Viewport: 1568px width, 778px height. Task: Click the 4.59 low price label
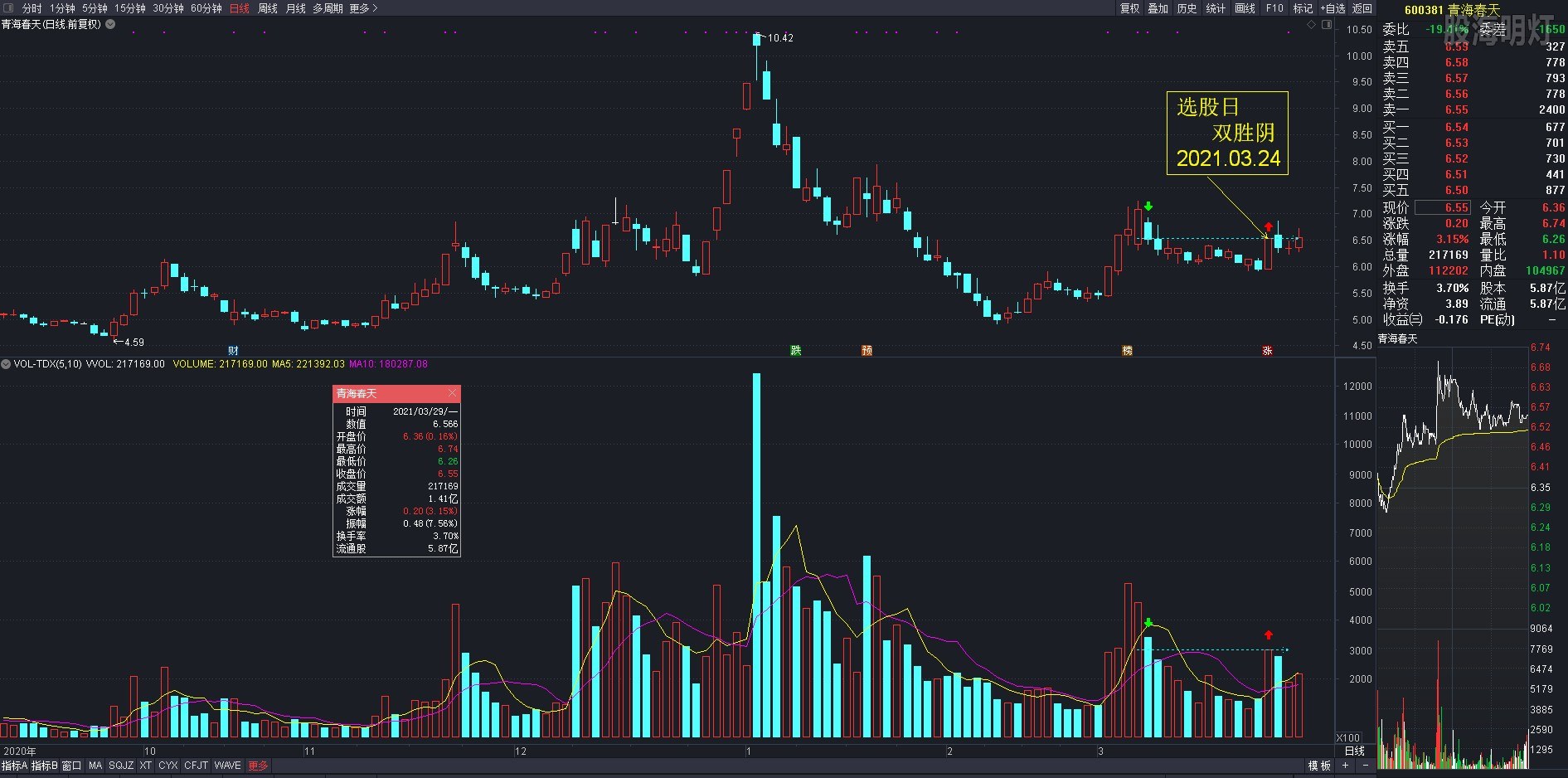[x=133, y=342]
